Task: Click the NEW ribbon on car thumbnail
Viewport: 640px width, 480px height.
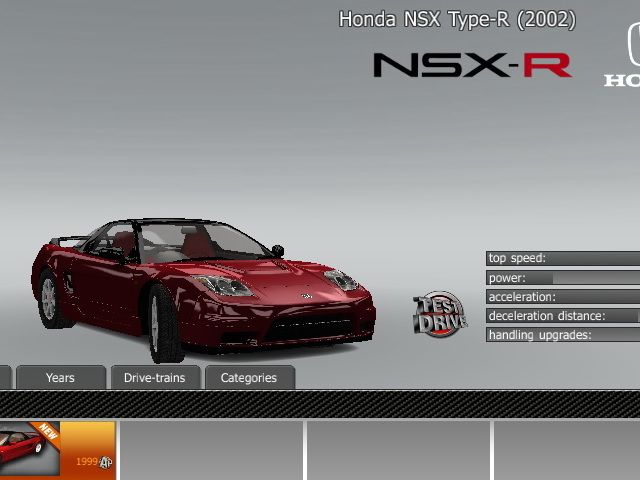Action: click(x=48, y=432)
